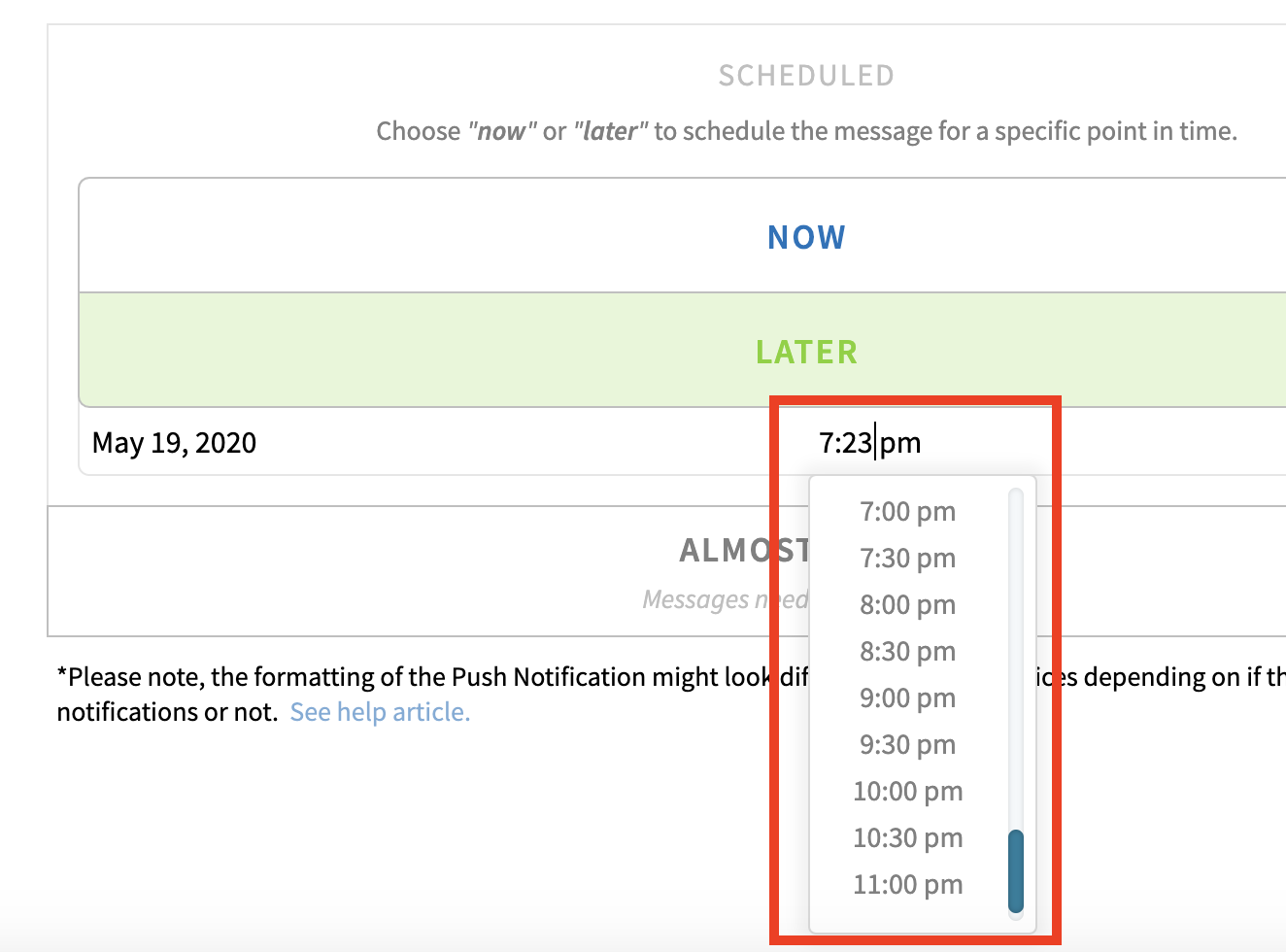Choose 8:30 pm from the time list

[906, 651]
